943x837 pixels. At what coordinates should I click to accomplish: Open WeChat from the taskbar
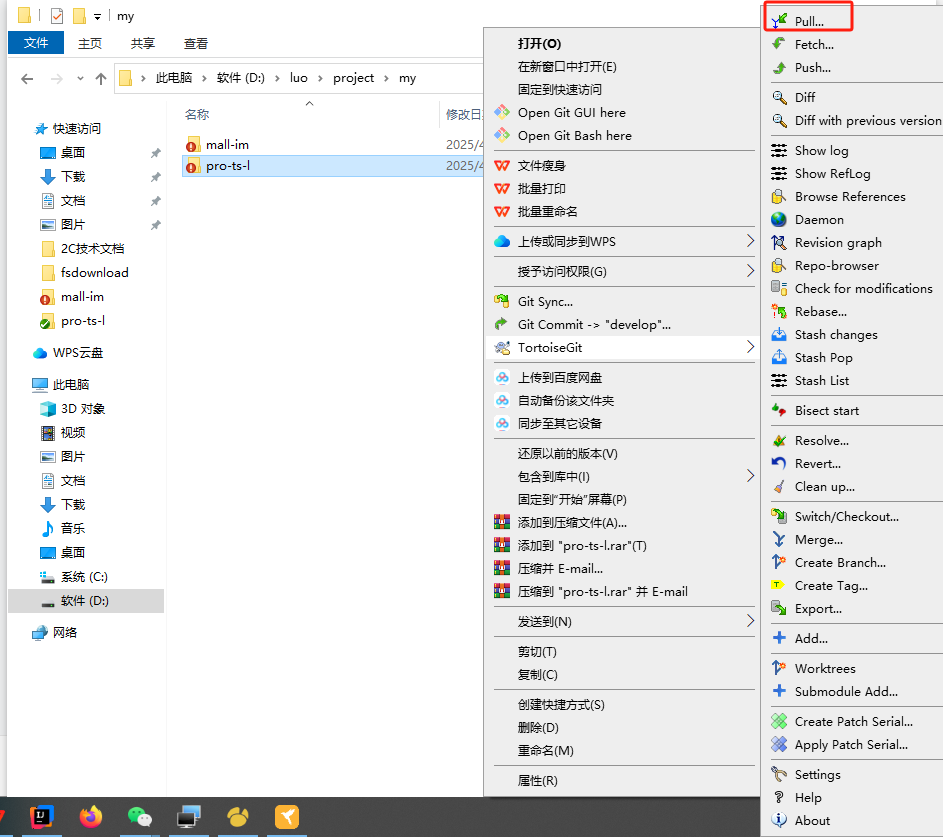pyautogui.click(x=140, y=817)
